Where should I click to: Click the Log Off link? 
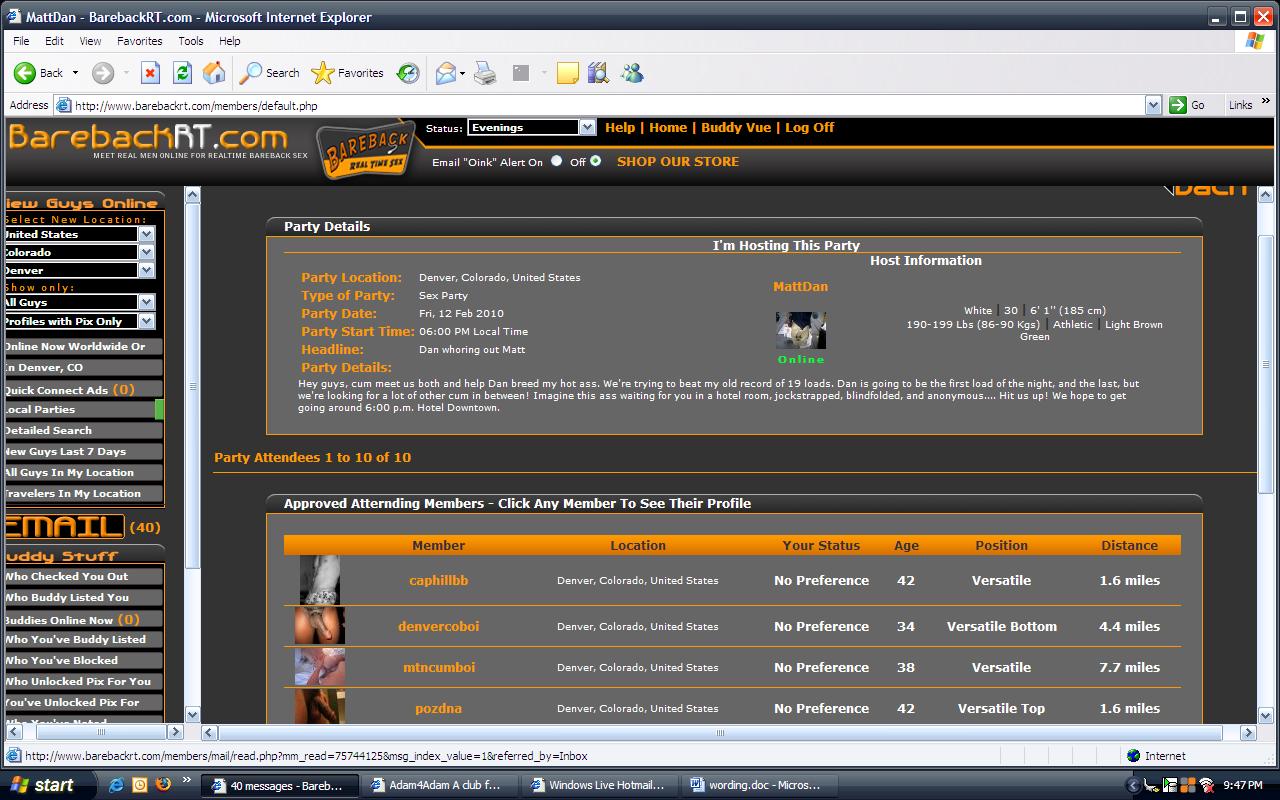810,127
